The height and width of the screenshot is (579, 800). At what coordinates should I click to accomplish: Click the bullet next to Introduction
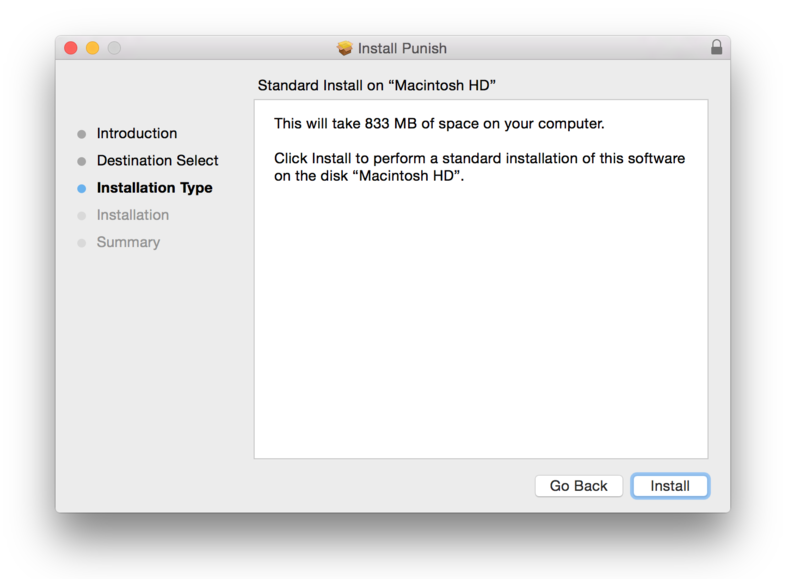pyautogui.click(x=82, y=134)
